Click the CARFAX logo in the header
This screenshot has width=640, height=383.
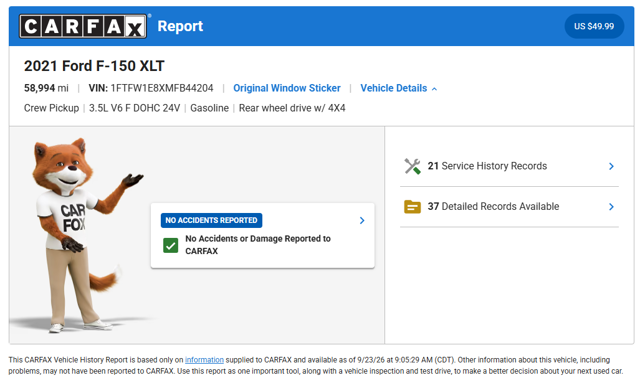click(83, 26)
